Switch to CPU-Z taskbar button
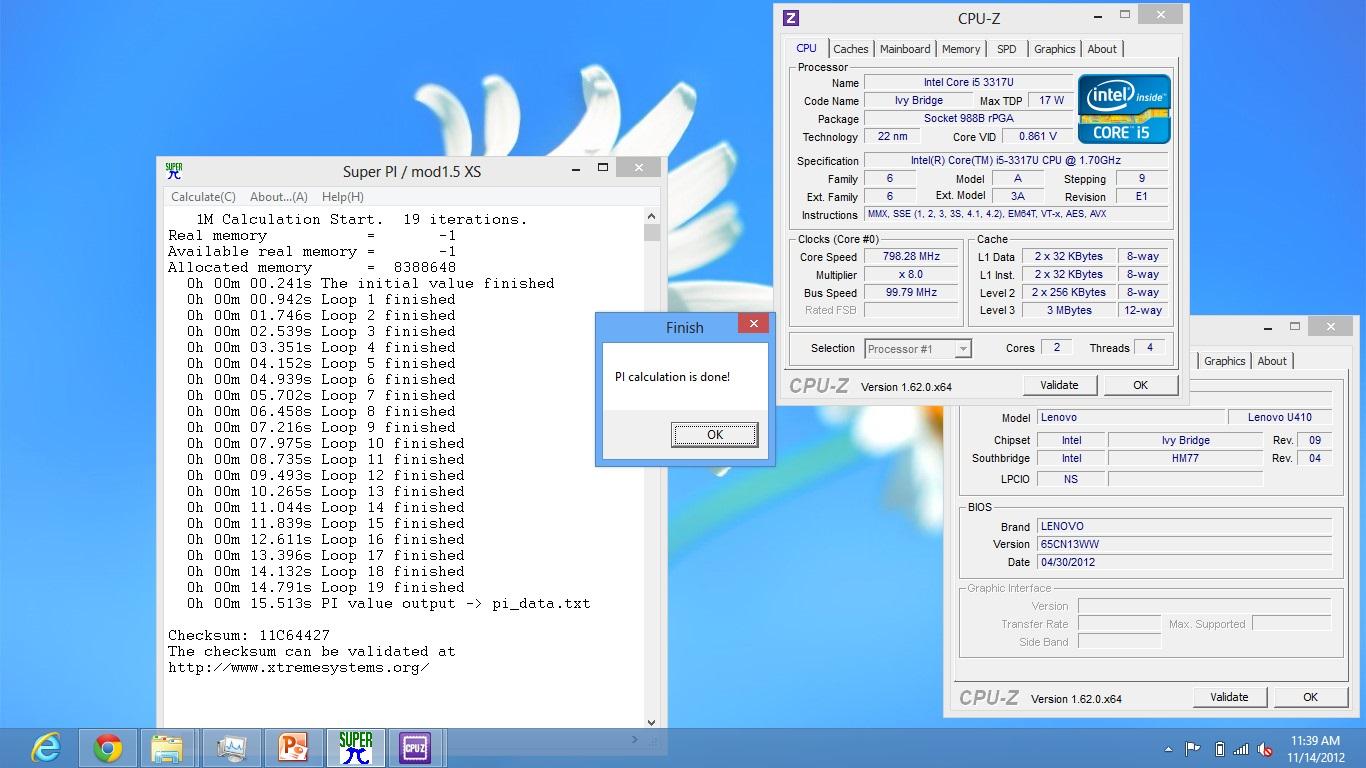Image resolution: width=1366 pixels, height=768 pixels. pyautogui.click(x=414, y=747)
